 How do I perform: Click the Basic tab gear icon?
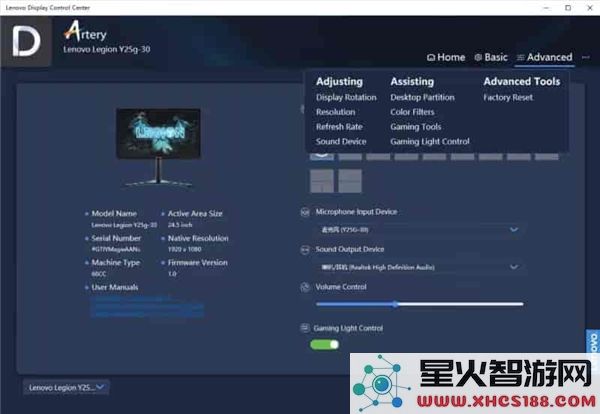478,57
